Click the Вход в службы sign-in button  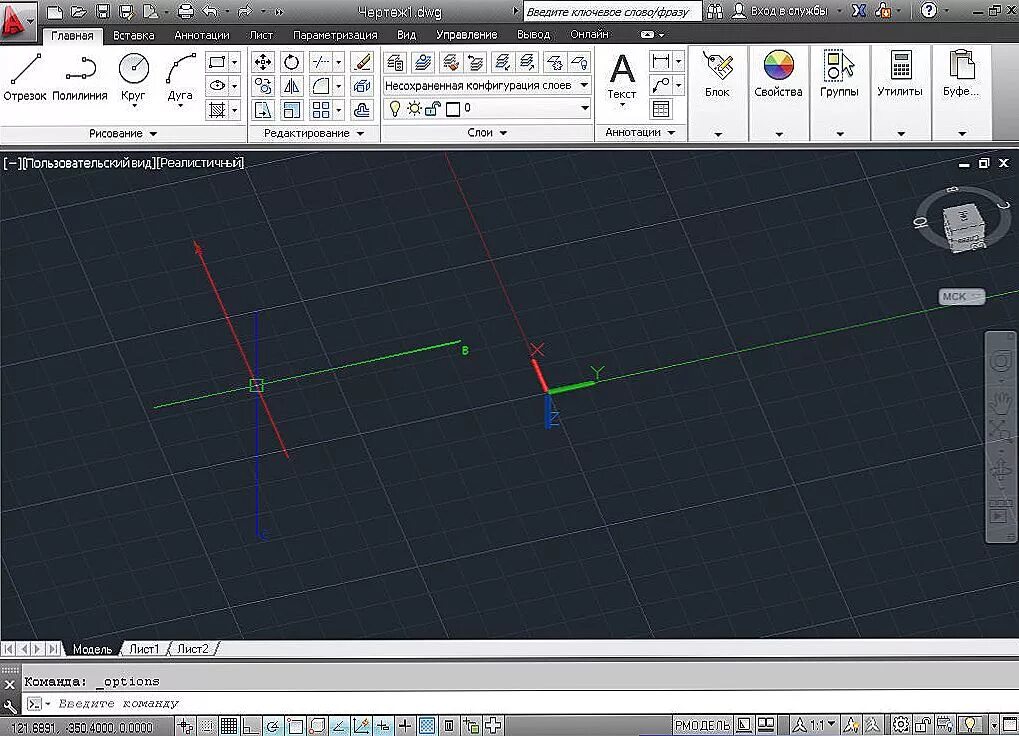coord(780,11)
